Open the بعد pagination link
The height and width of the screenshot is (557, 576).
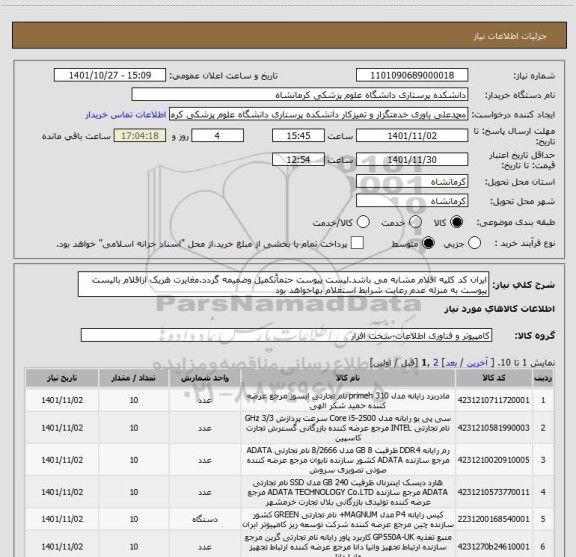point(451,363)
